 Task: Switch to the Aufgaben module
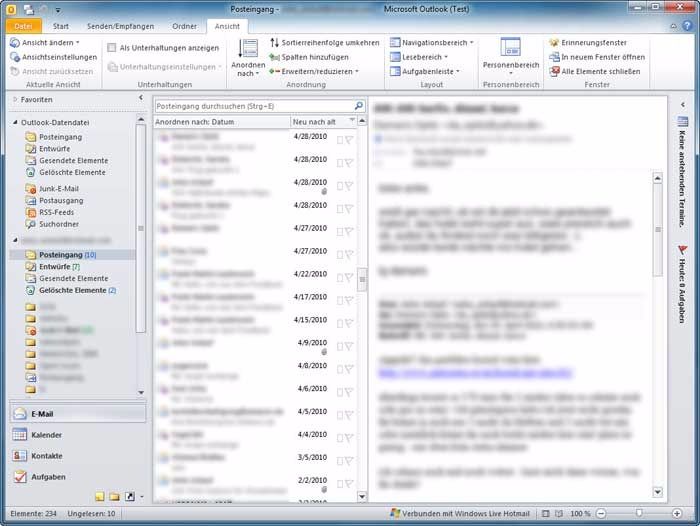[x=78, y=476]
